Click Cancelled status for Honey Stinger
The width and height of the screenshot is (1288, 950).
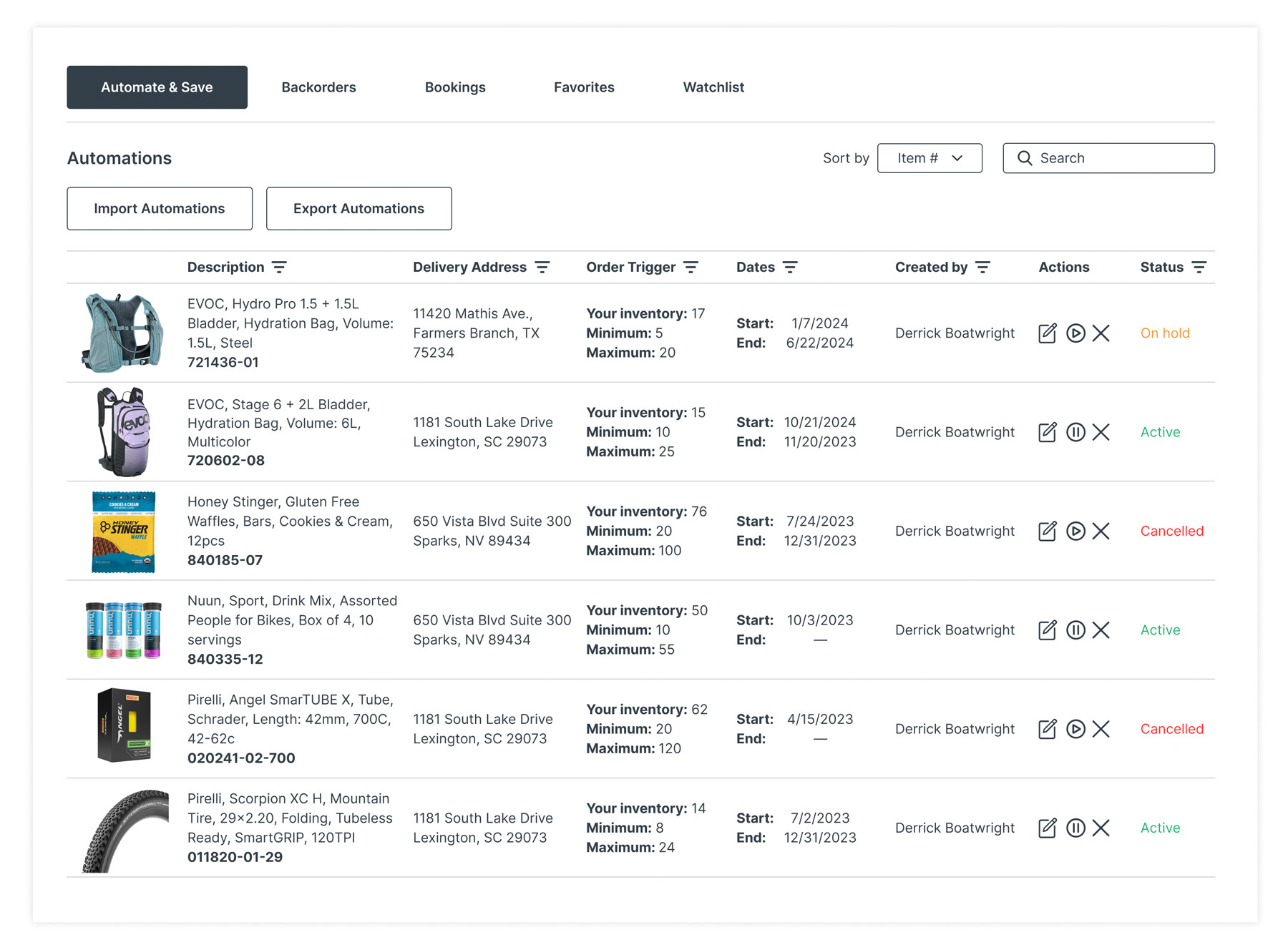[x=1172, y=531]
